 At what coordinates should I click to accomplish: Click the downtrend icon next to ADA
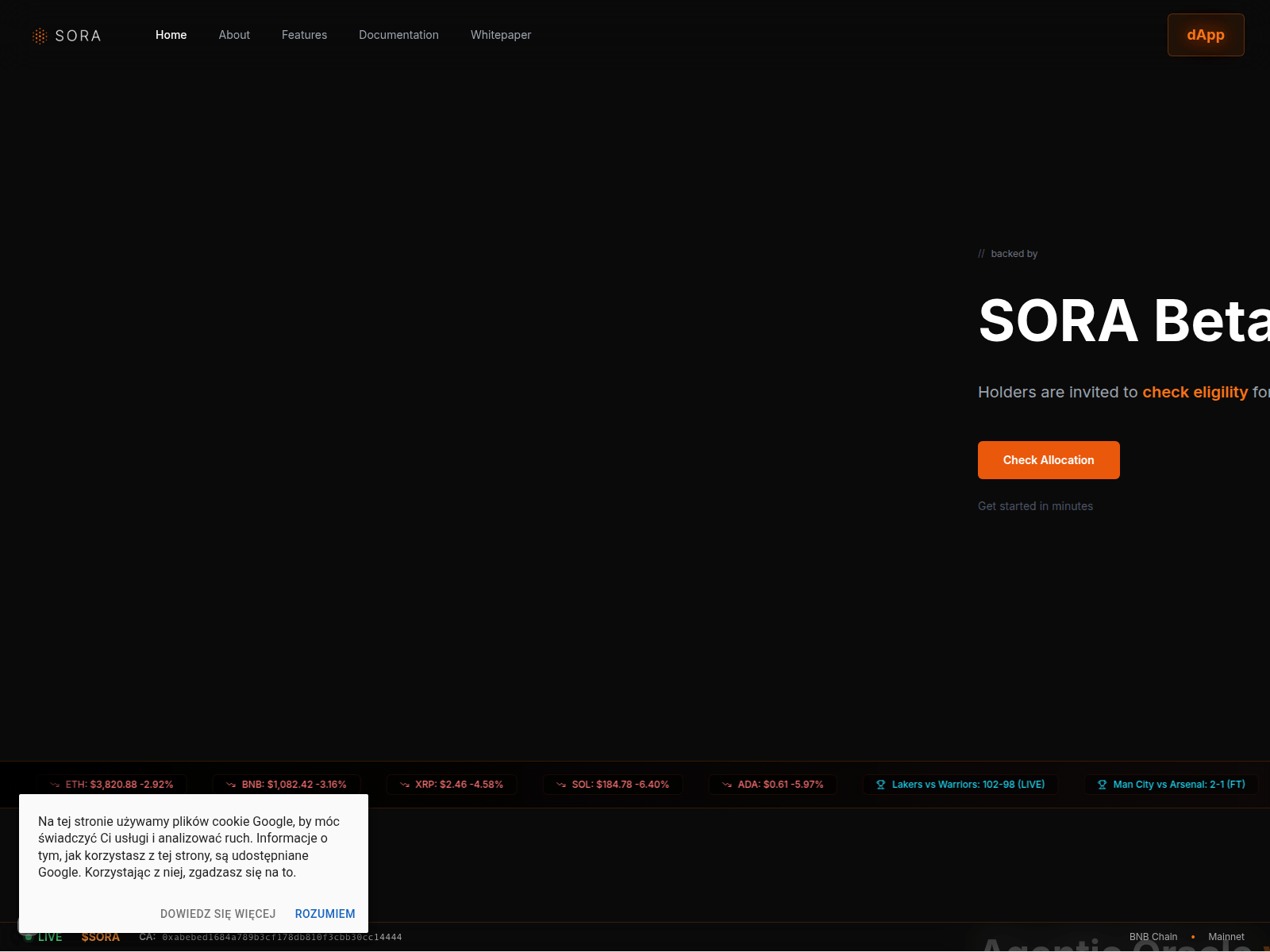point(727,785)
